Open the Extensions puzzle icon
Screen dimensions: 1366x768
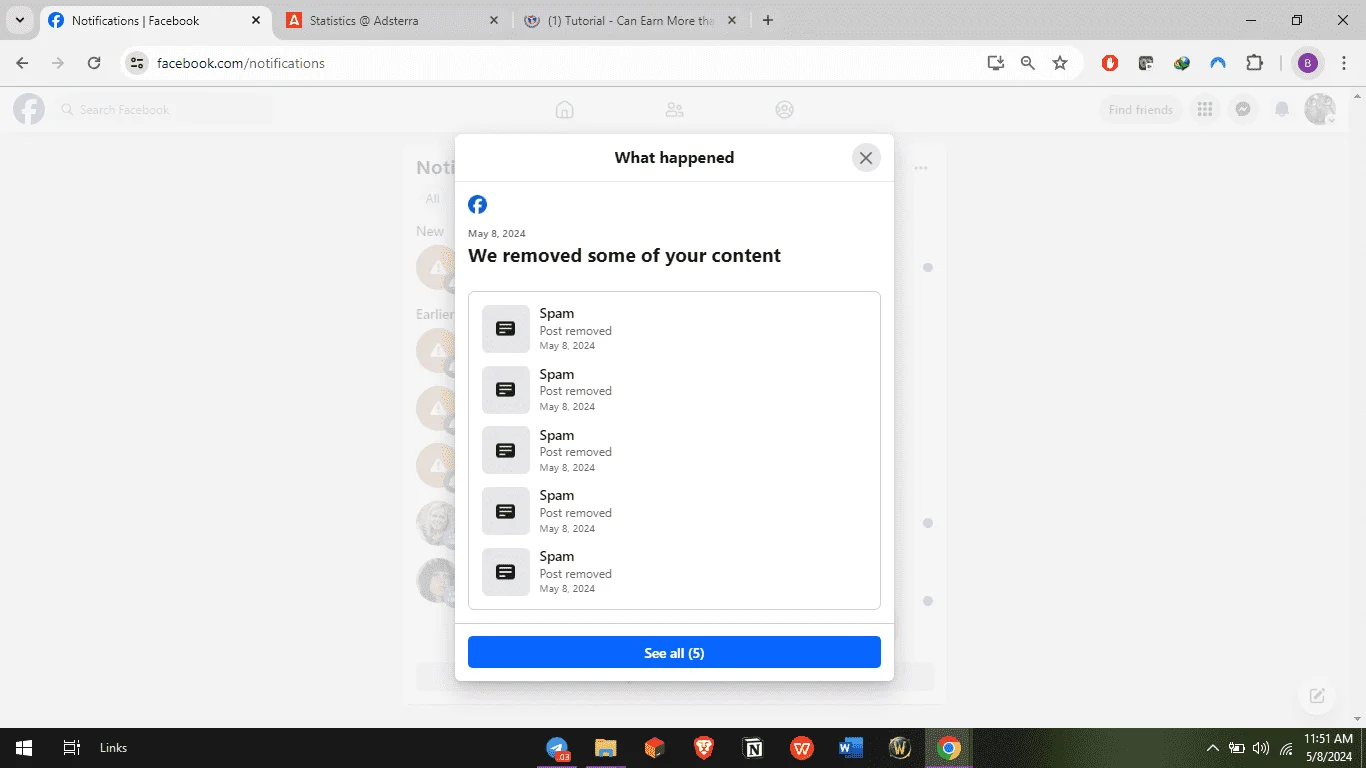click(1254, 63)
